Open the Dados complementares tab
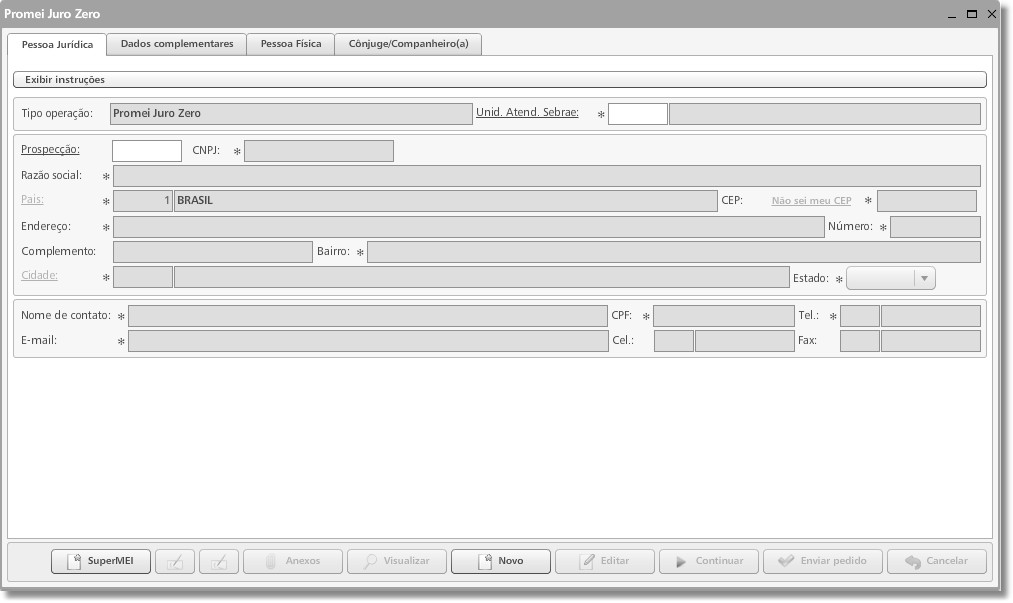The height and width of the screenshot is (603, 1013). (177, 44)
